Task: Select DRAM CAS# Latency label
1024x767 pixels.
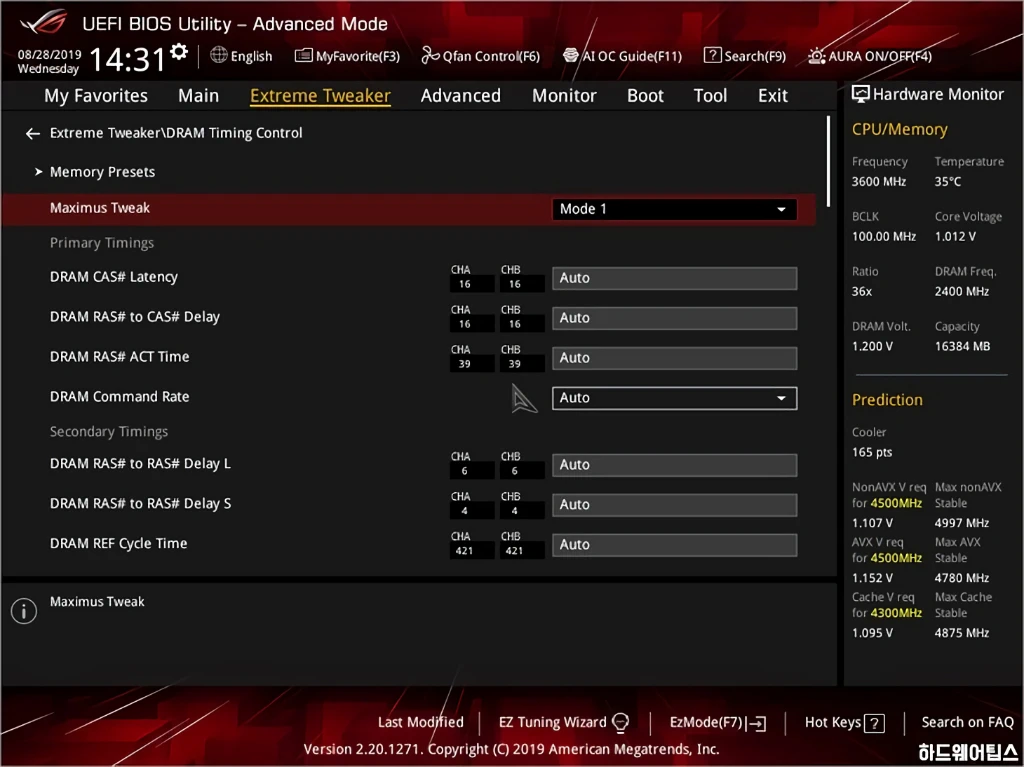Action: [x=114, y=277]
